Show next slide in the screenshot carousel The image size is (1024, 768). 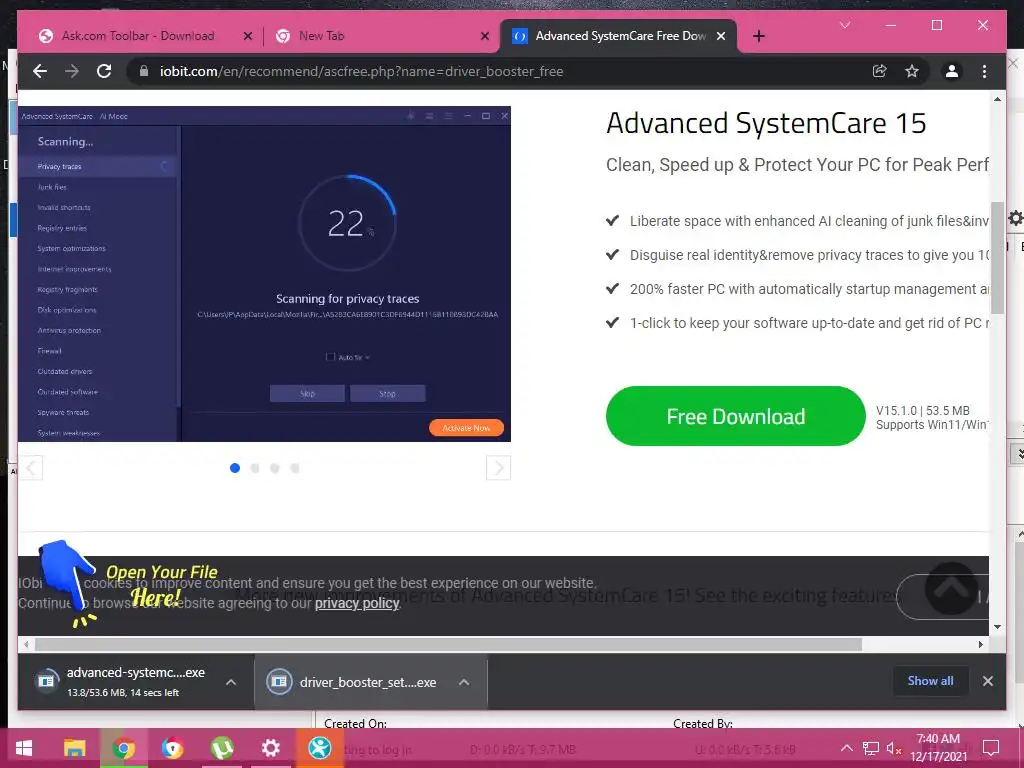click(498, 468)
